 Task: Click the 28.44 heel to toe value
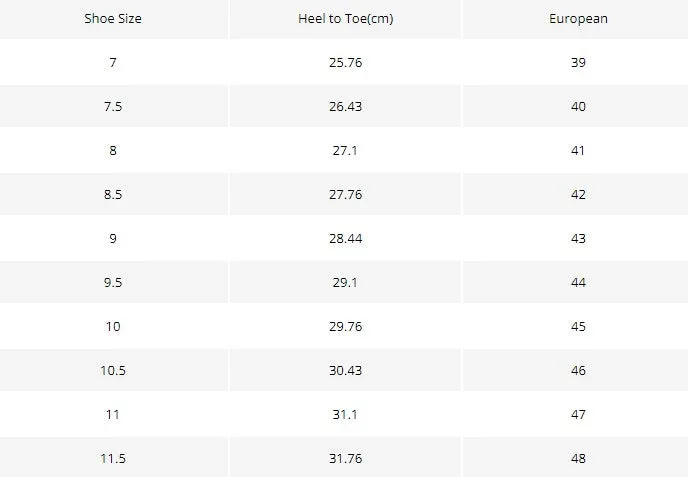click(346, 238)
